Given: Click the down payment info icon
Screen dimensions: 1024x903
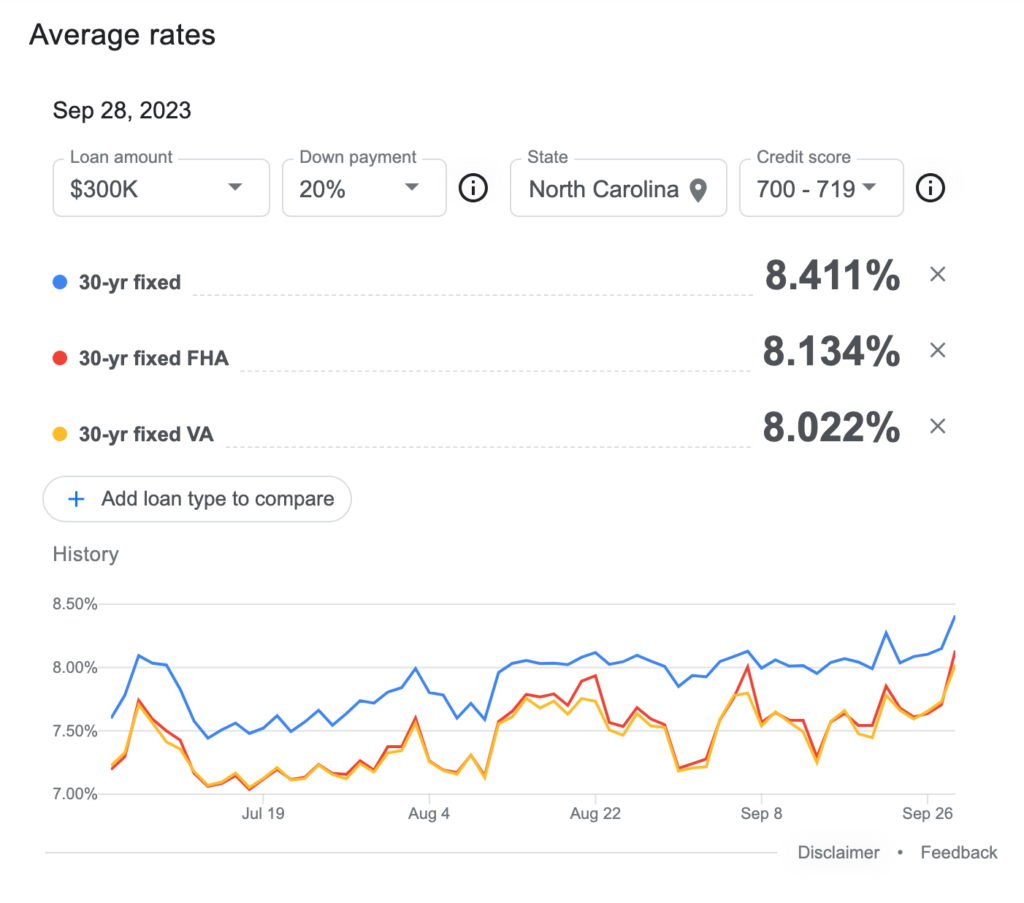Looking at the screenshot, I should pyautogui.click(x=473, y=188).
